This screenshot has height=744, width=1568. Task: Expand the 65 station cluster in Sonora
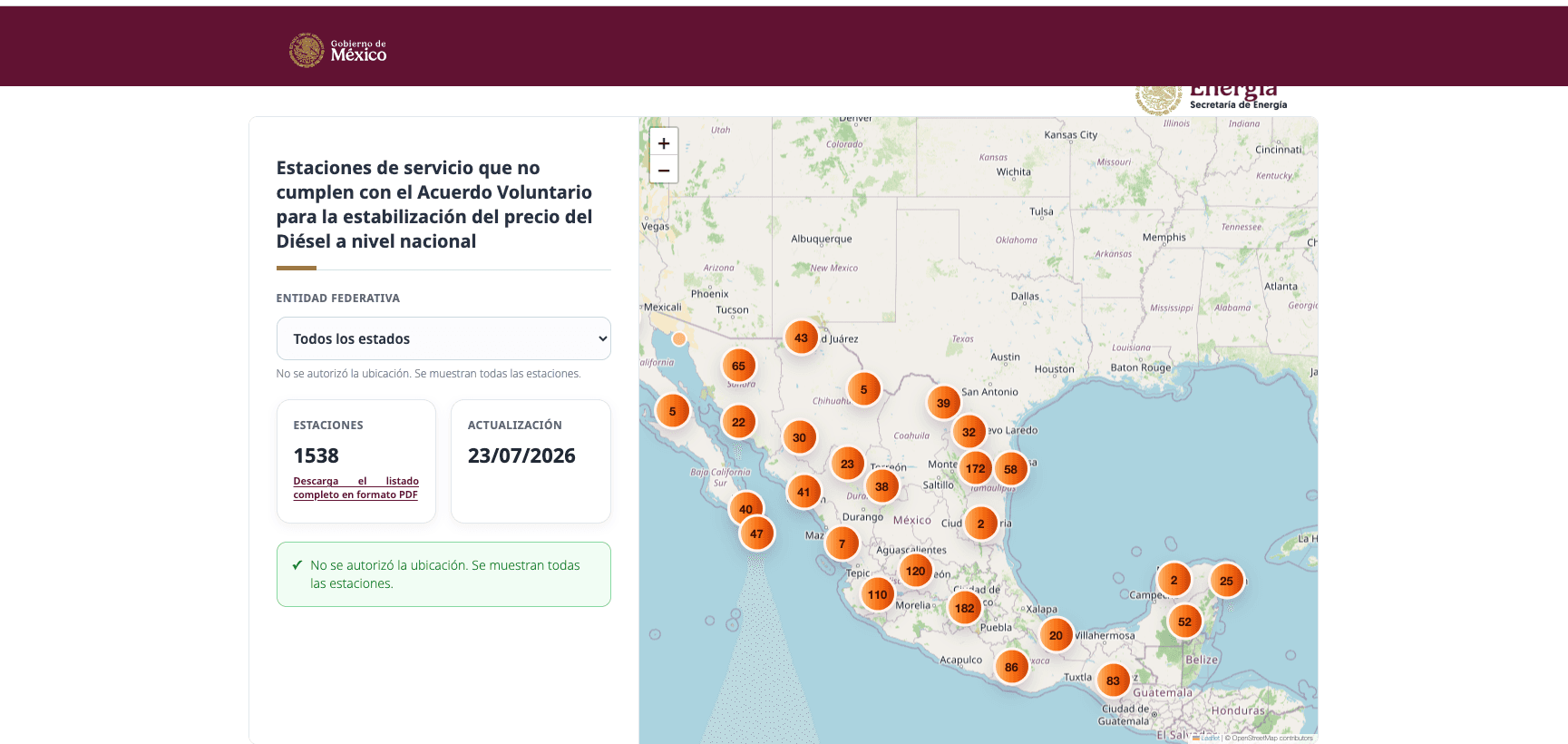click(x=738, y=367)
